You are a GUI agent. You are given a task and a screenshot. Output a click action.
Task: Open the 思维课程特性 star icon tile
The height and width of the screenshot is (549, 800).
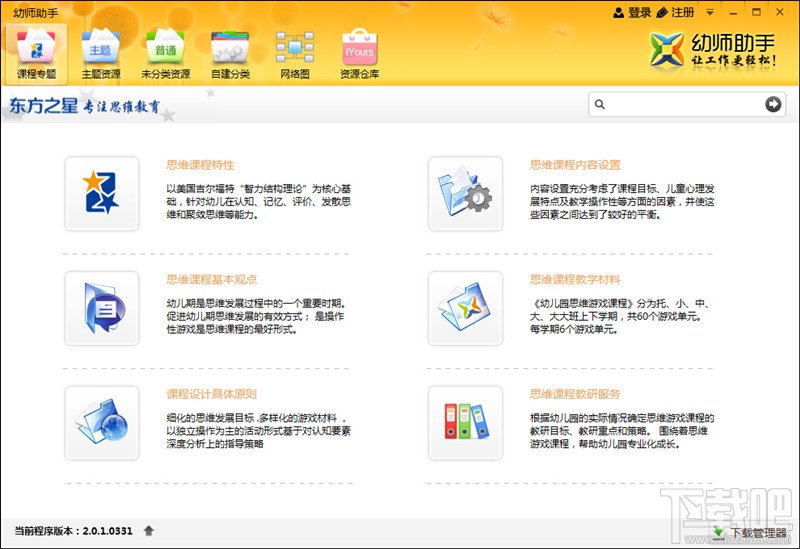pyautogui.click(x=102, y=194)
